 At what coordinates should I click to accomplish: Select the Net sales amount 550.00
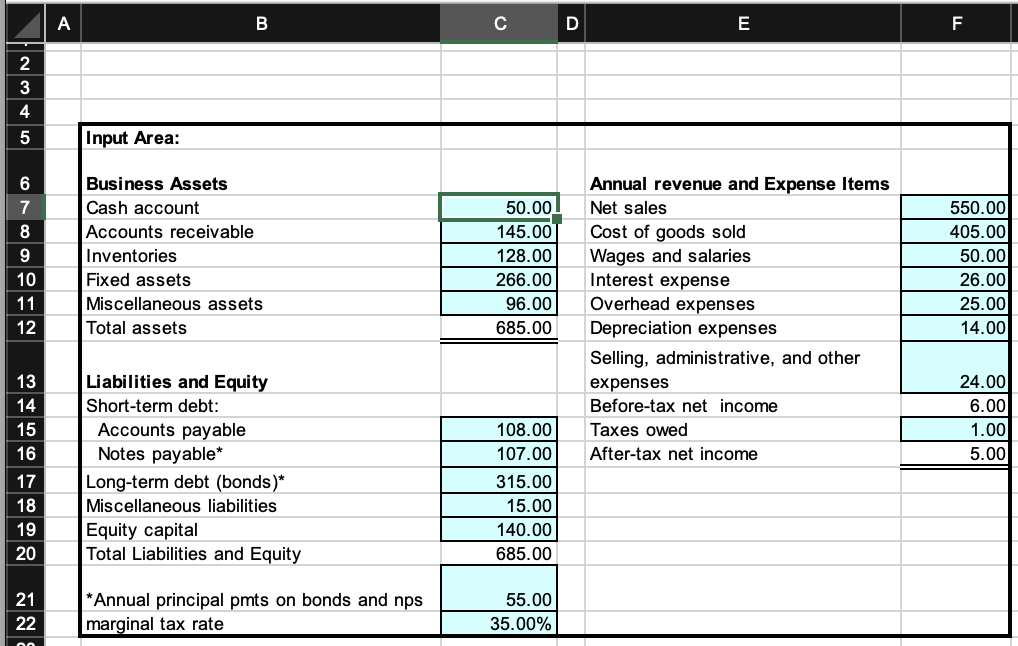954,208
